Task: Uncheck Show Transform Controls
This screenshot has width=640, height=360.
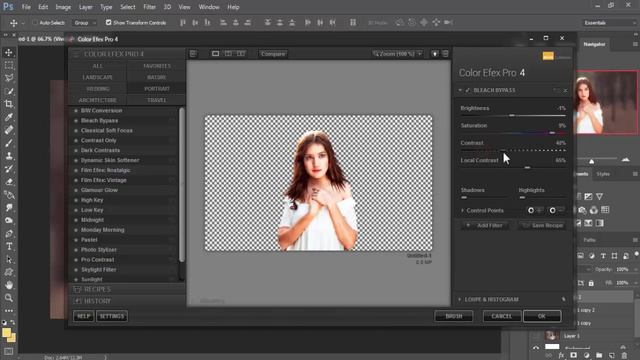Action: click(109, 22)
